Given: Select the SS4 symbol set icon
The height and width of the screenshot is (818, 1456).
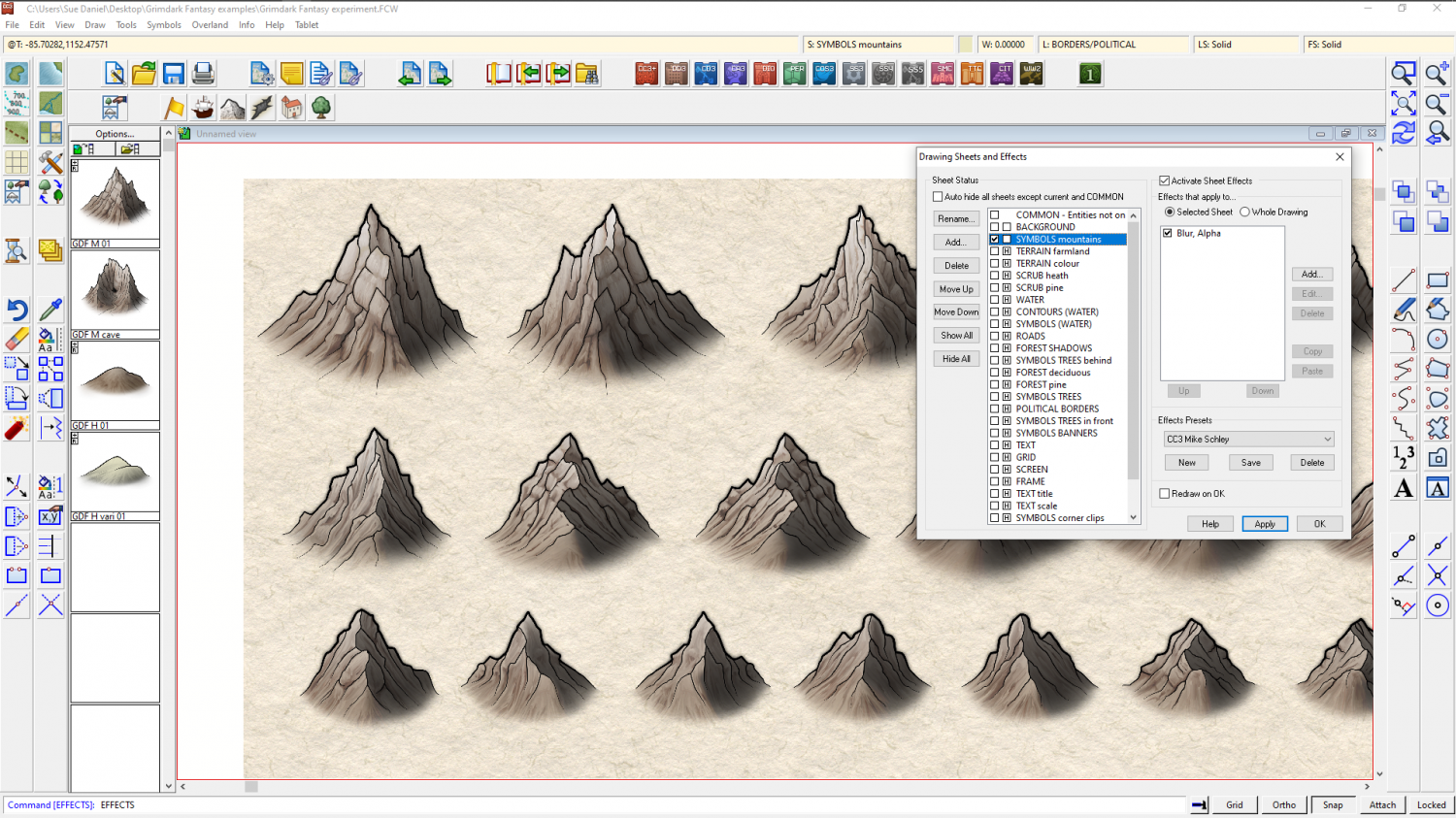Looking at the screenshot, I should coord(883,74).
